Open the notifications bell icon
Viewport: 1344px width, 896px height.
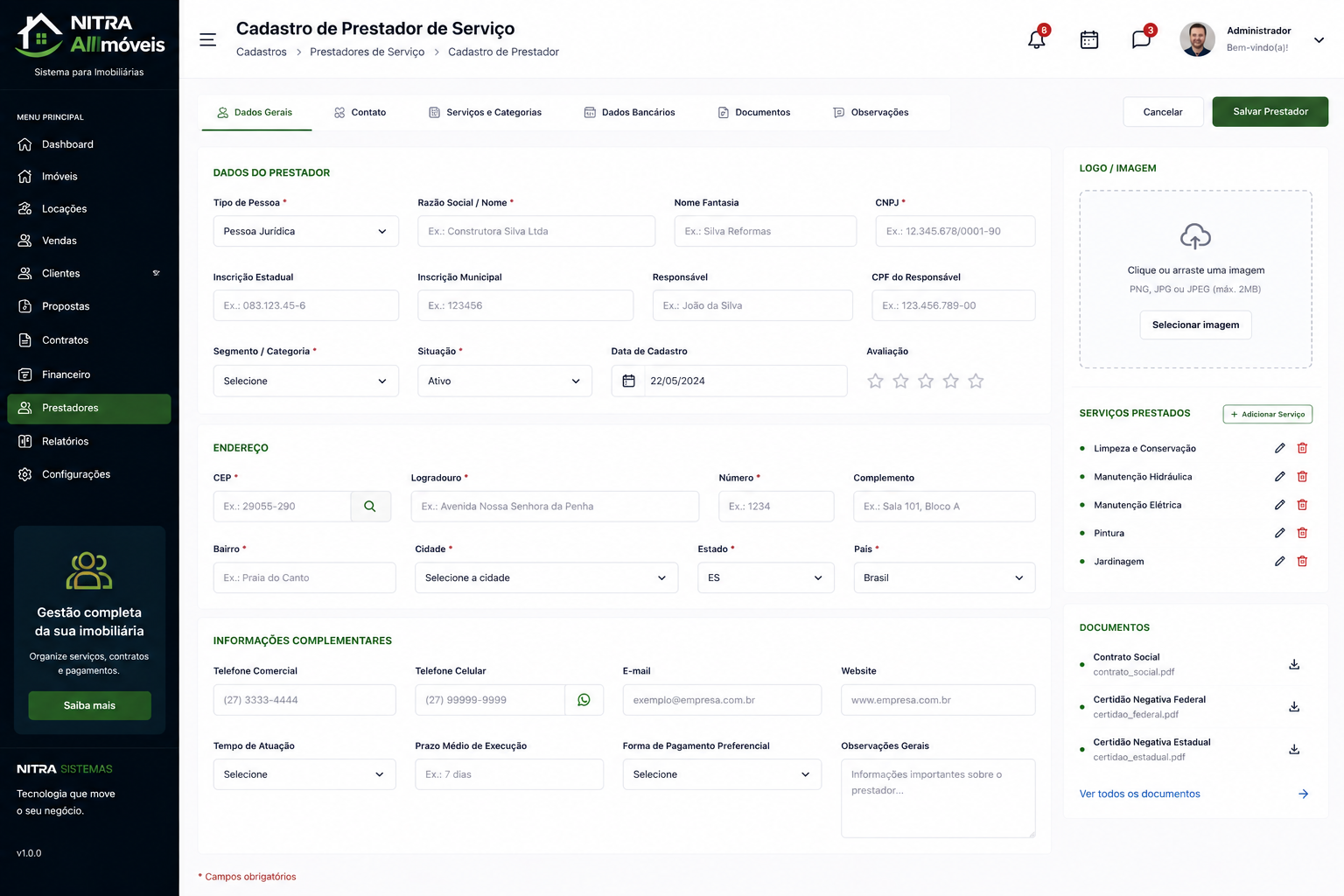(1037, 39)
